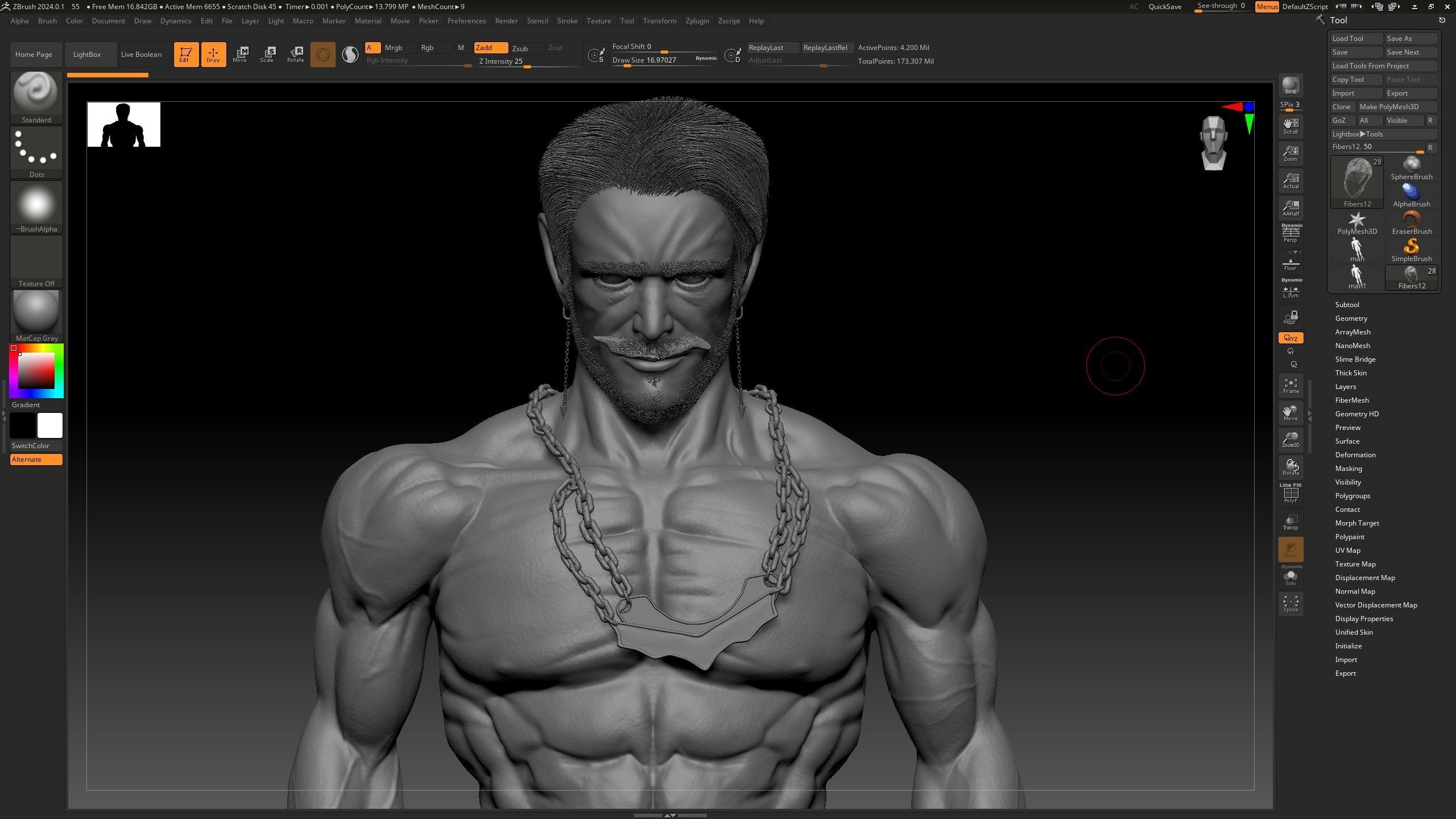This screenshot has height=819, width=1456.
Task: Expand the Polypaint section
Action: (1350, 537)
